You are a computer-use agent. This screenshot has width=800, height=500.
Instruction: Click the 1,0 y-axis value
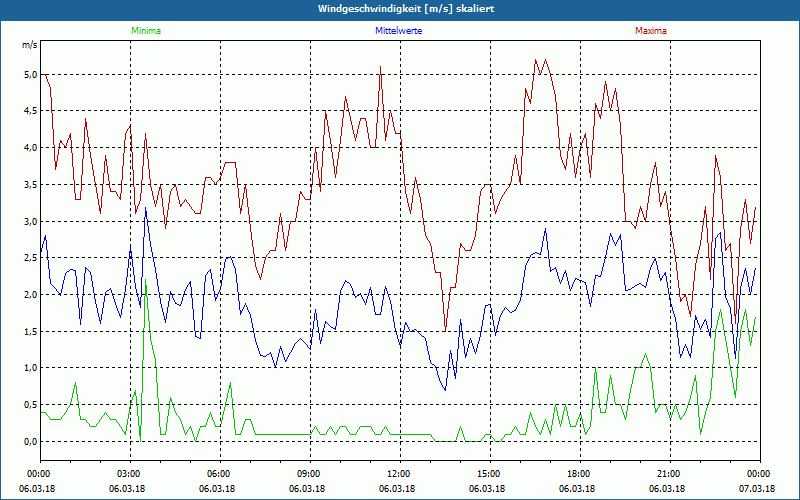[x=31, y=368]
